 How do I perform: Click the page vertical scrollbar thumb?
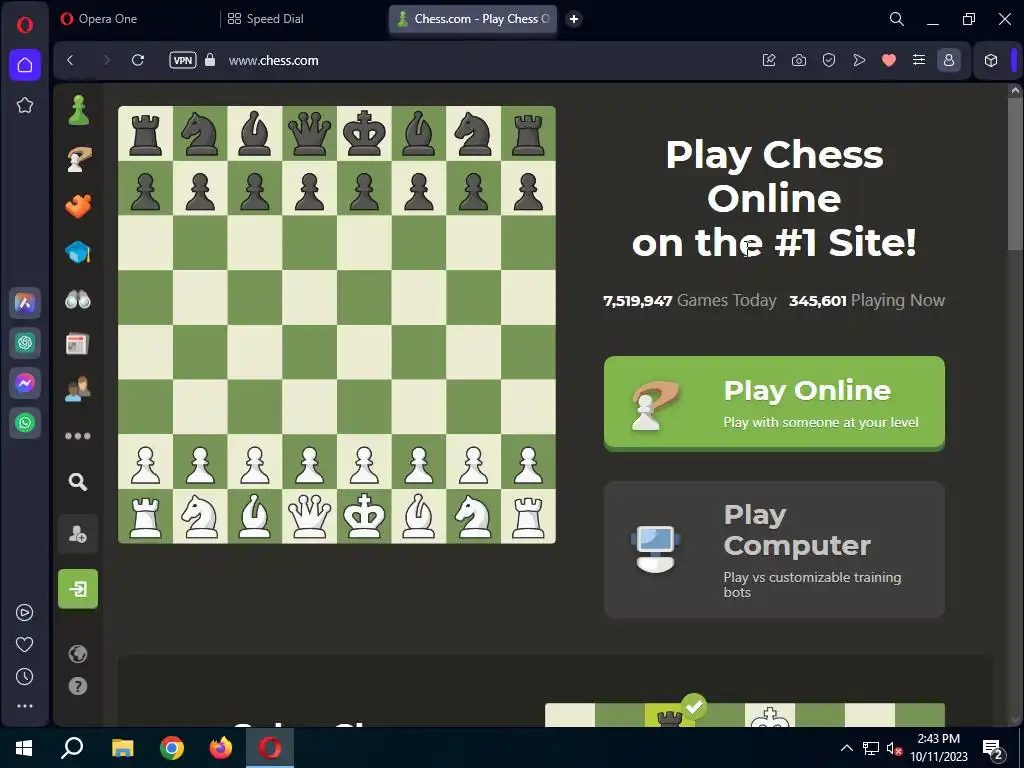[1015, 173]
